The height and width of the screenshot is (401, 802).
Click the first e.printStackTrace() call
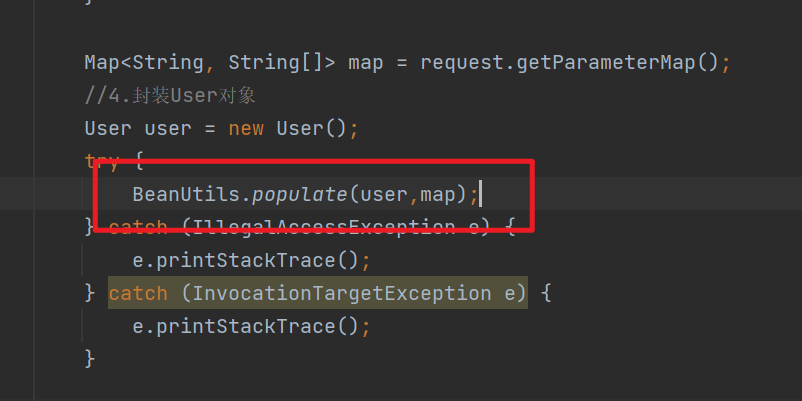tap(245, 260)
